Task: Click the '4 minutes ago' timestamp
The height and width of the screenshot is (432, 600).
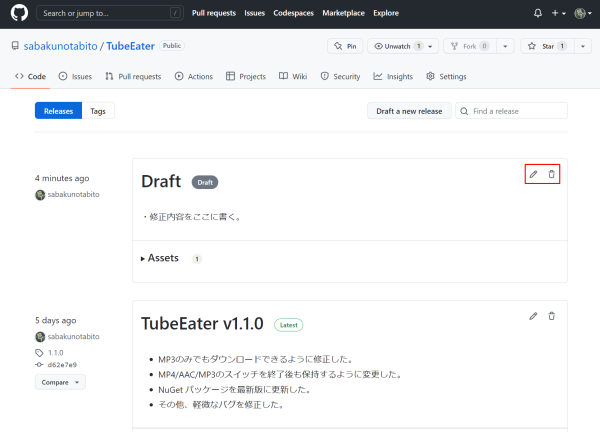Action: [x=62, y=178]
